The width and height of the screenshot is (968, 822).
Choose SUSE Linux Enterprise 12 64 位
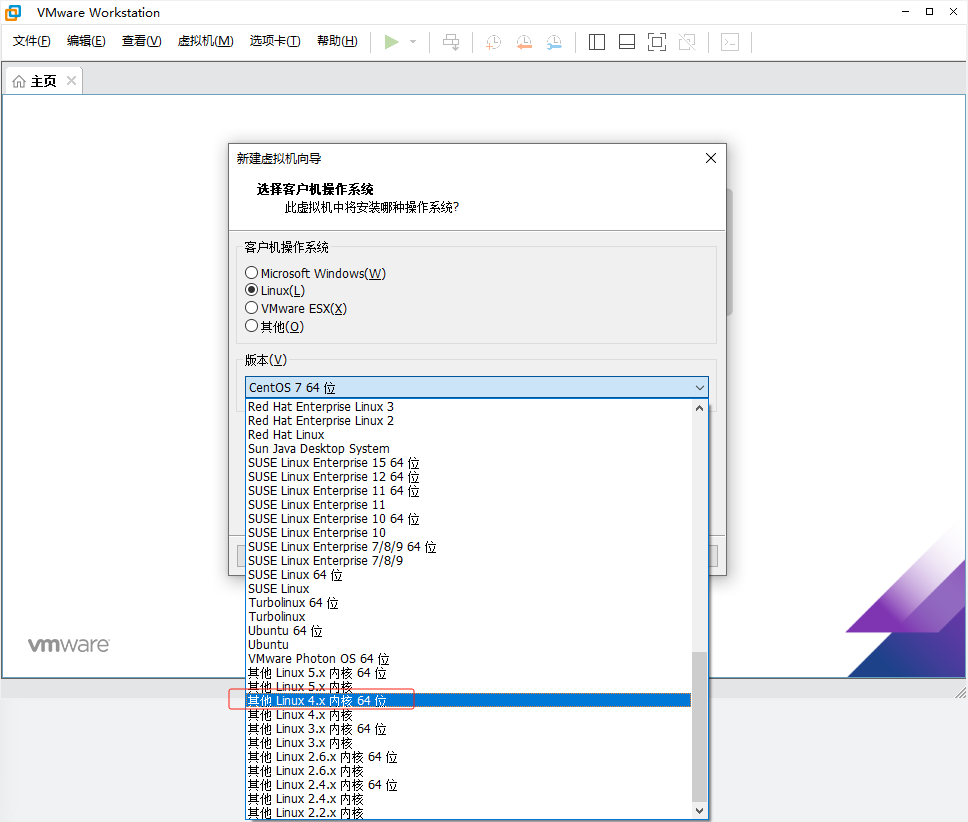[469, 477]
